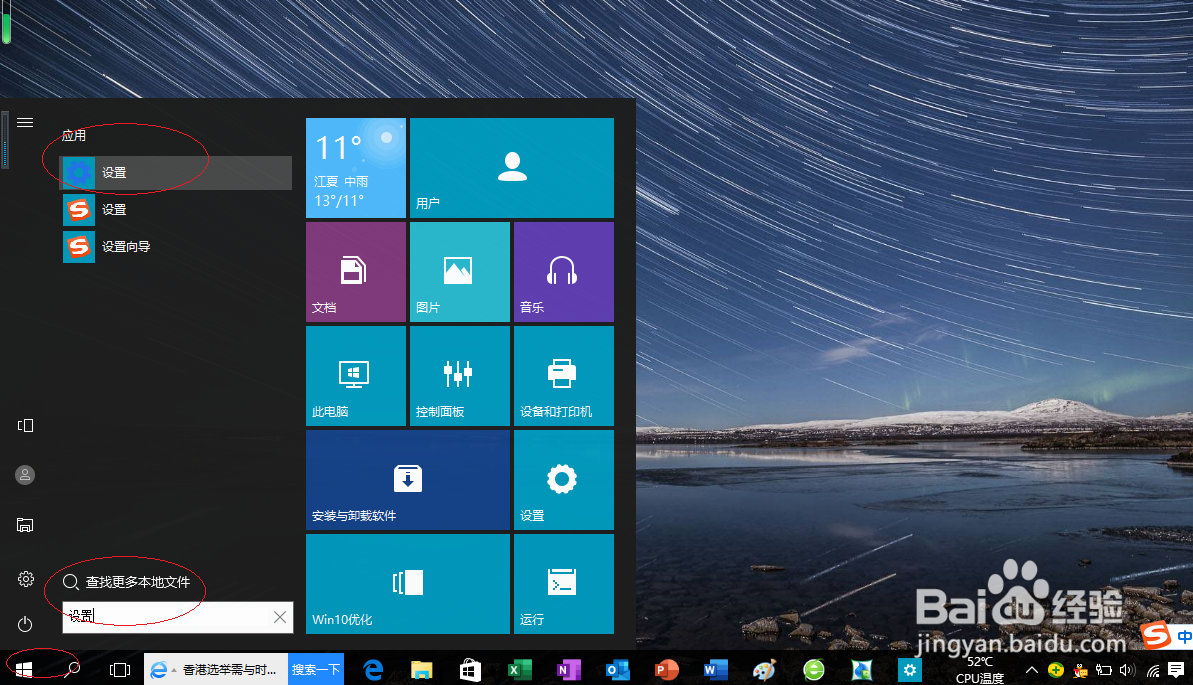Open the 运行 tile

click(x=564, y=584)
